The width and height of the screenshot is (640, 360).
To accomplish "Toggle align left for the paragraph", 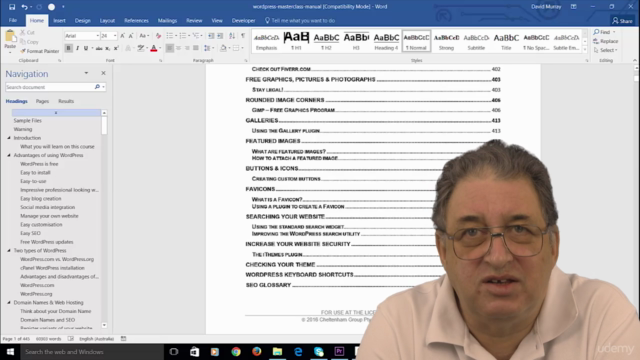I will click(x=169, y=48).
